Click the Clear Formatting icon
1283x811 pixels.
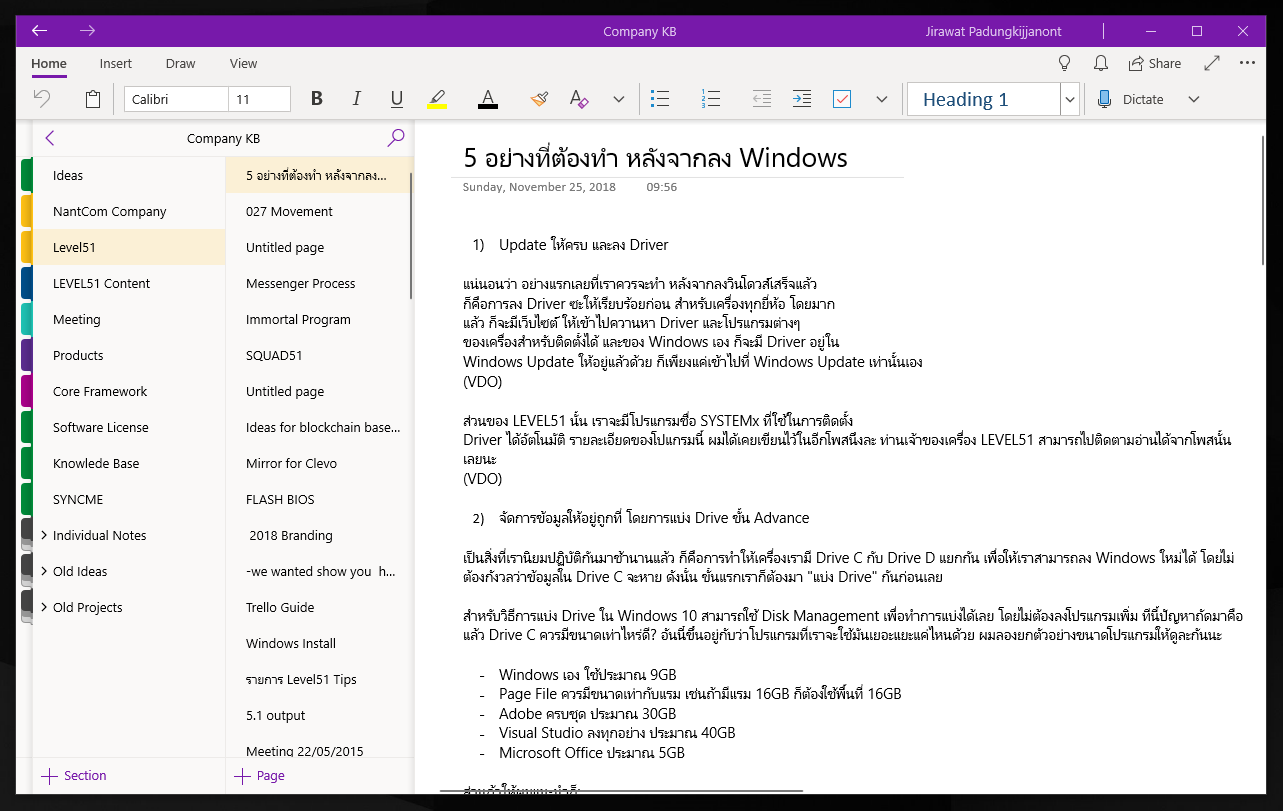click(579, 99)
